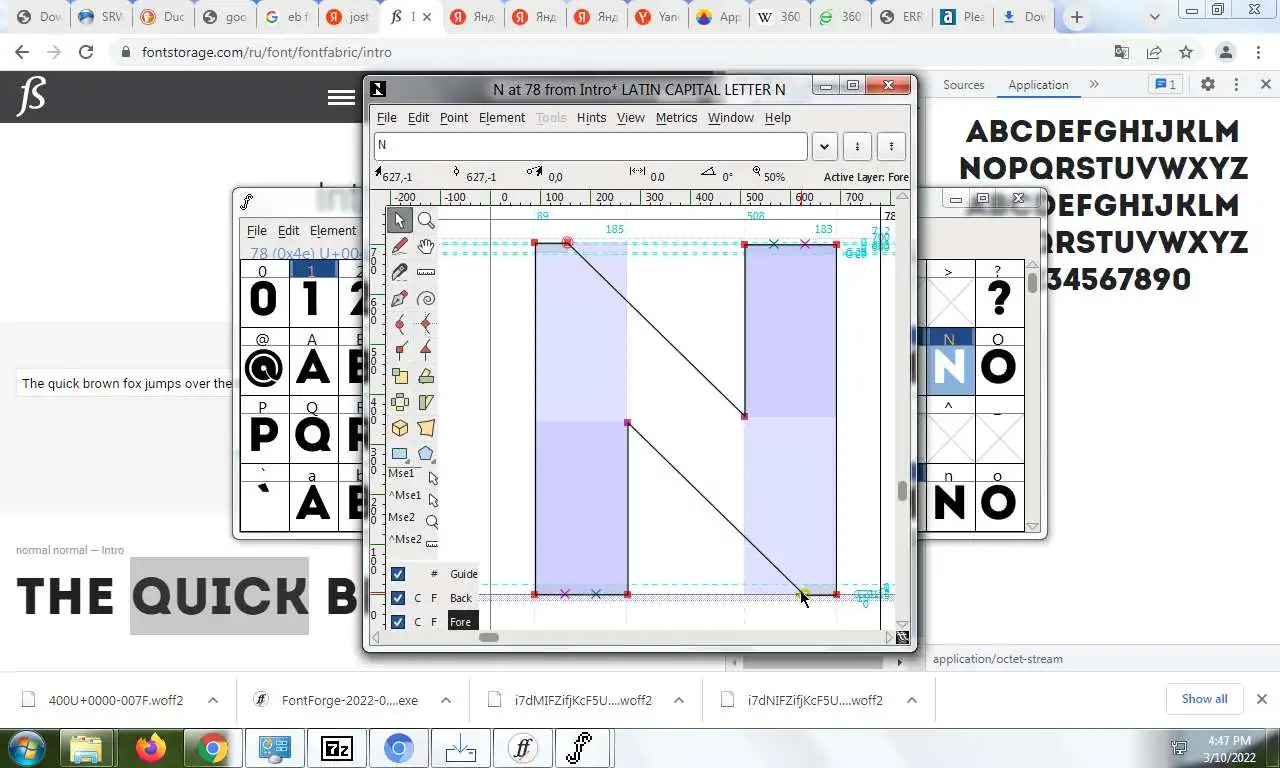Expand the glyph name dropdown arrow
Screen dimensions: 1280x768
(824, 146)
